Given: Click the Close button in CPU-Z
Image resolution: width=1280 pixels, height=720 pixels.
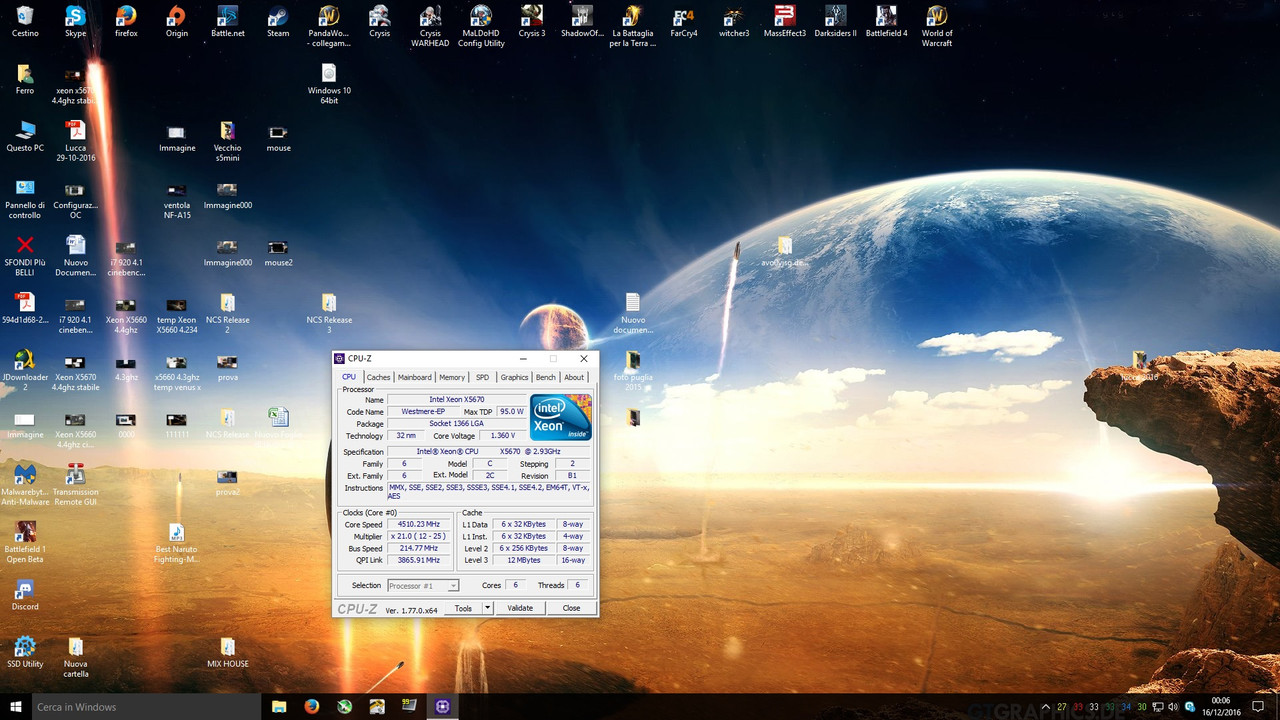Looking at the screenshot, I should (x=571, y=608).
